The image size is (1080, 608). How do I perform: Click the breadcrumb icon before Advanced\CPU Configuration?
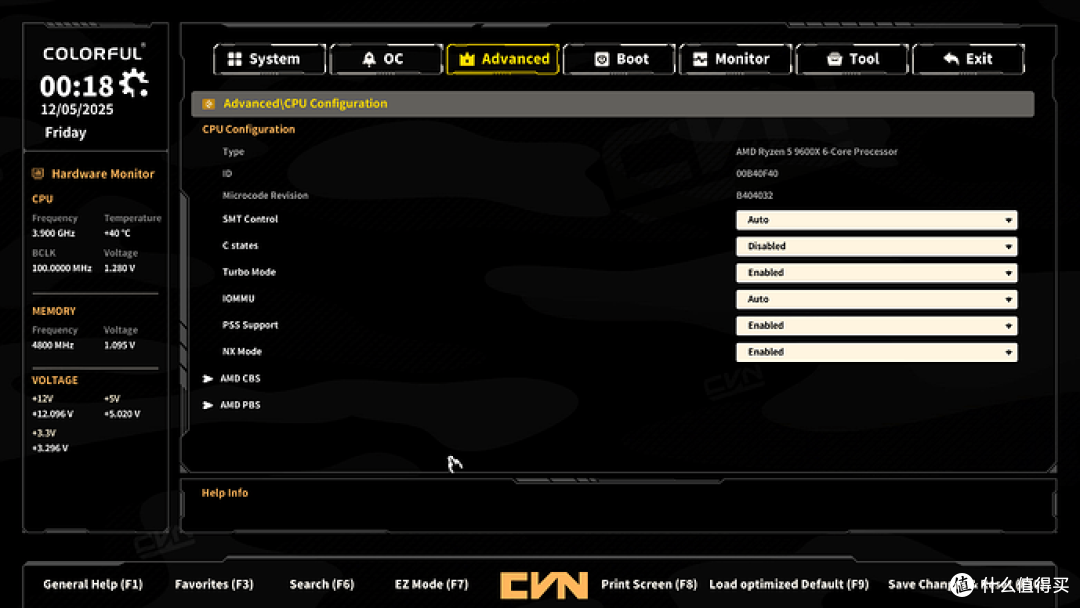click(x=208, y=104)
